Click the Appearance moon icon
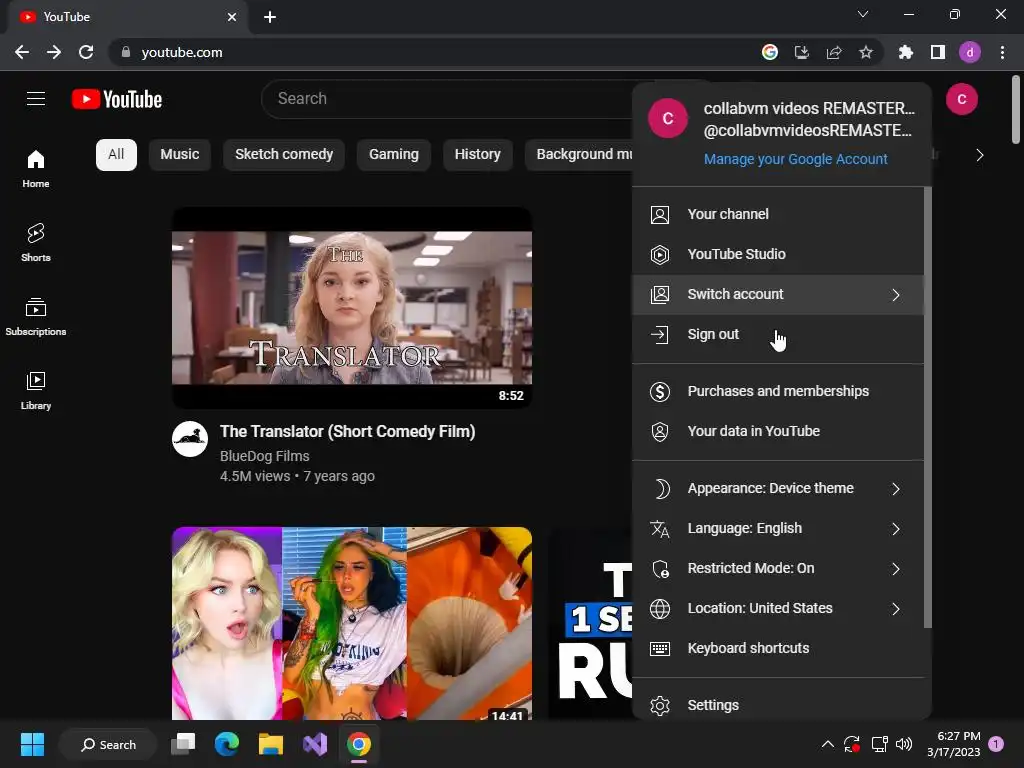Screen dimensions: 1024x768 click(661, 488)
